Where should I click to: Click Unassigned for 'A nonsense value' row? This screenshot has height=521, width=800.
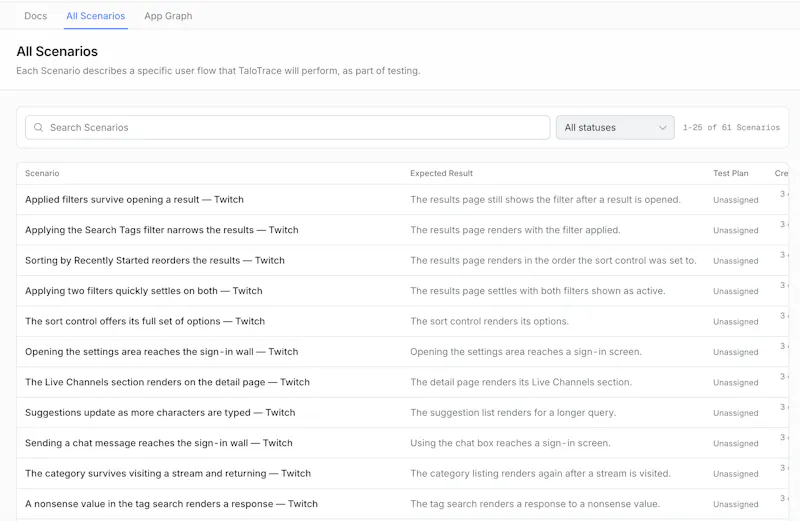[736, 504]
